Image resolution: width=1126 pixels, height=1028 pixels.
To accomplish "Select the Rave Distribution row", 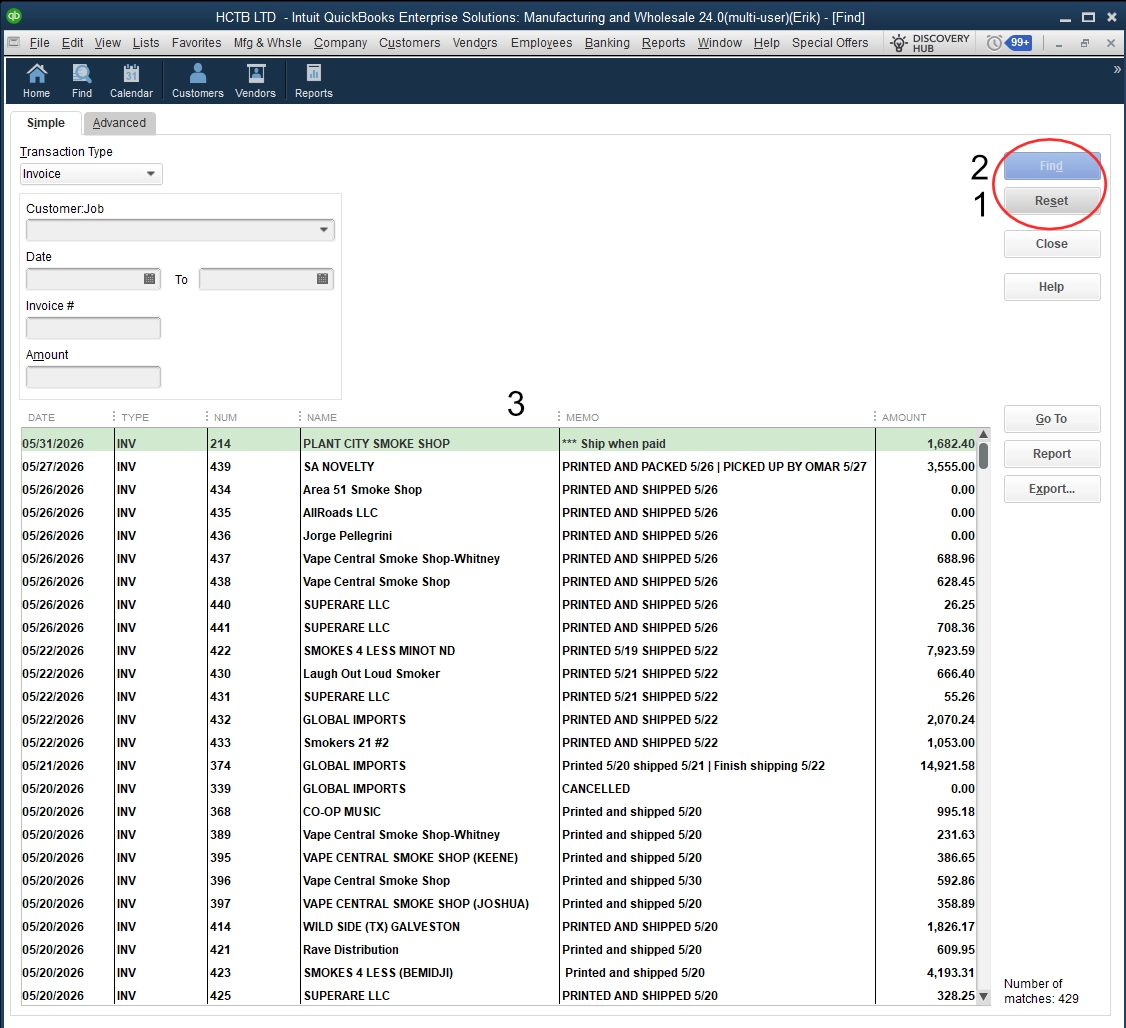I will click(x=498, y=949).
